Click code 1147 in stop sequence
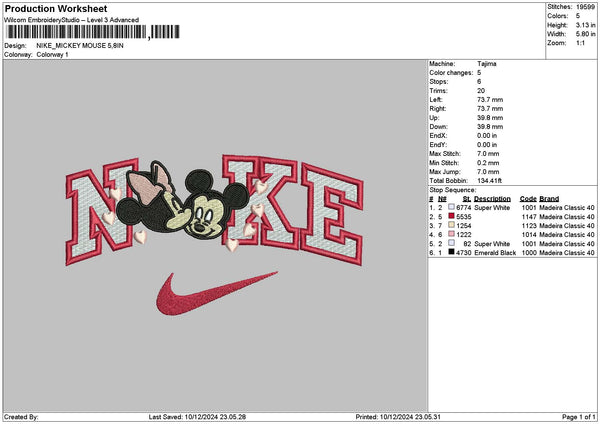600x424 pixels. coord(529,217)
